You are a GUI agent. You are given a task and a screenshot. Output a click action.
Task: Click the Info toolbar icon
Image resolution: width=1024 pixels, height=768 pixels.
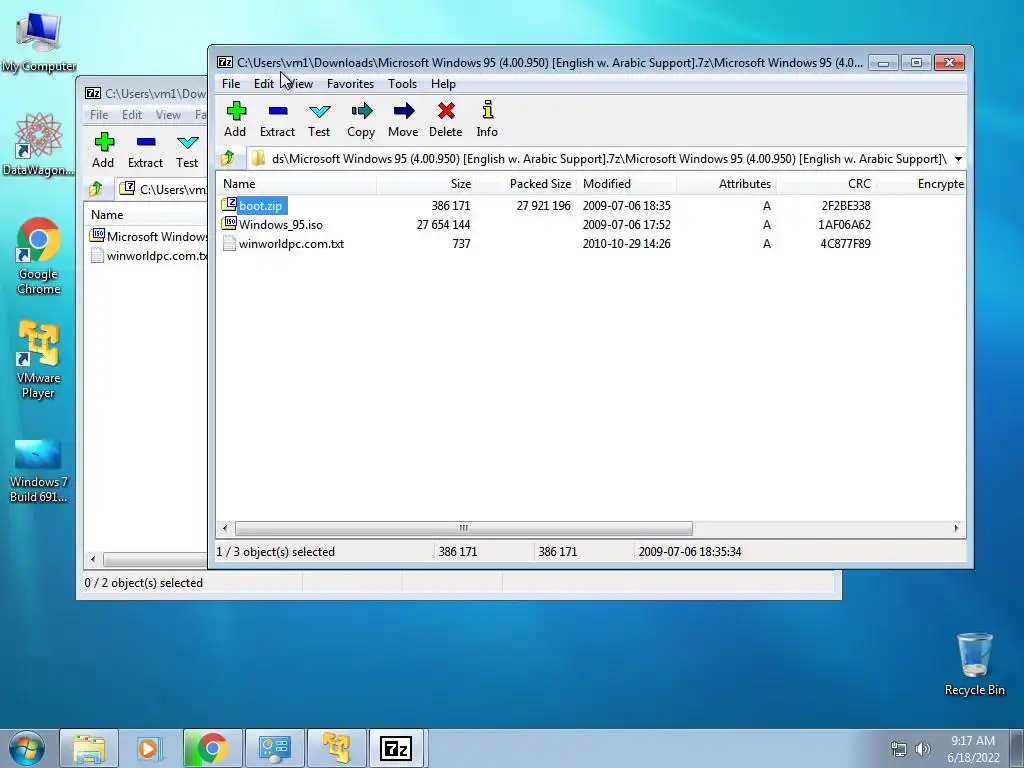pyautogui.click(x=487, y=110)
